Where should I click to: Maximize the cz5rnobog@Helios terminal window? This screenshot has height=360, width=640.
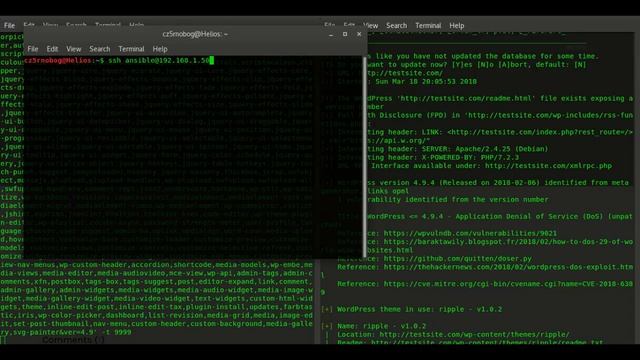345,34
